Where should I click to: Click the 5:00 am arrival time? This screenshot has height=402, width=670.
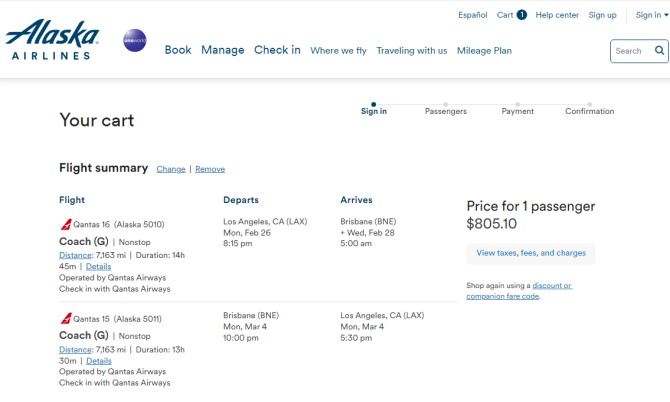(x=356, y=244)
